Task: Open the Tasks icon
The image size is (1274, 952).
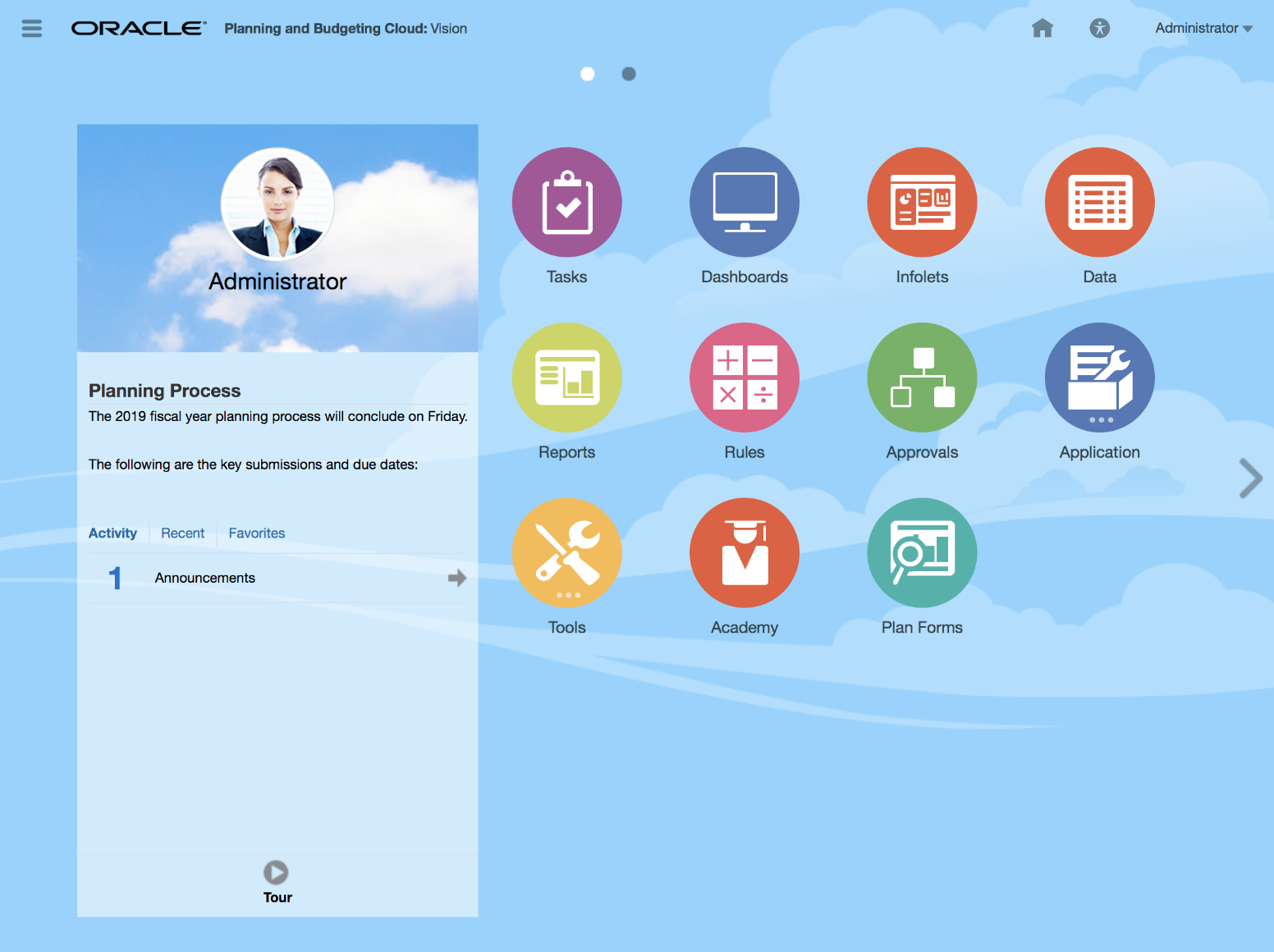Action: [x=567, y=202]
